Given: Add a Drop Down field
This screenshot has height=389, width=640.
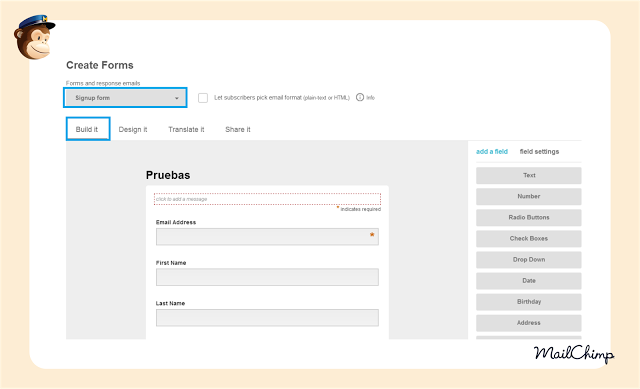Looking at the screenshot, I should [x=529, y=260].
